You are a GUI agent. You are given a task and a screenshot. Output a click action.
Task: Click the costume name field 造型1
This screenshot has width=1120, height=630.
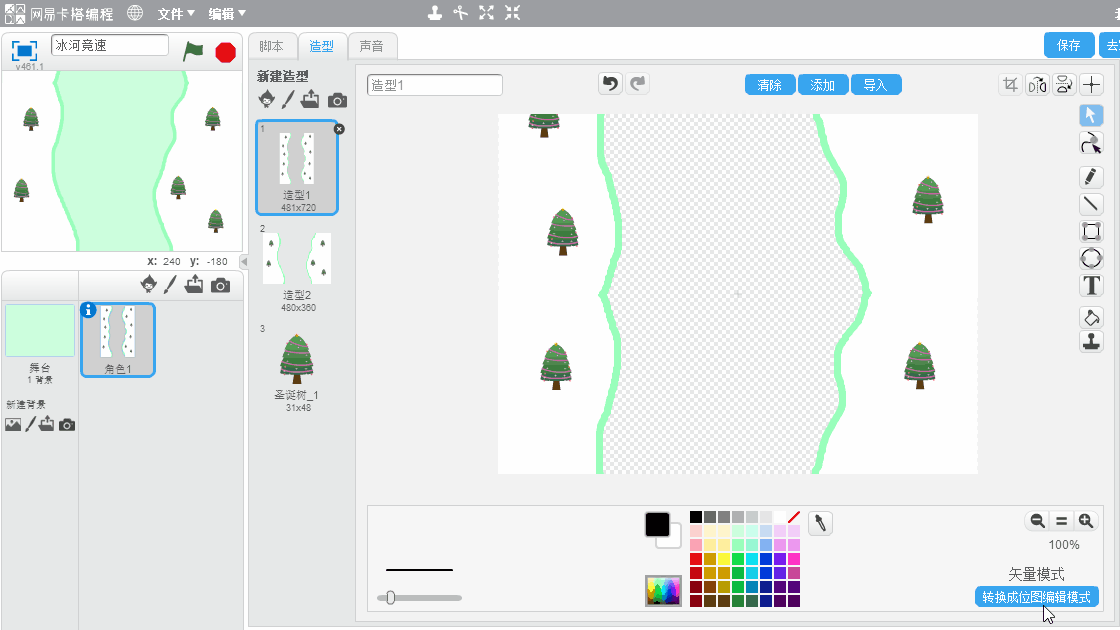(x=434, y=85)
